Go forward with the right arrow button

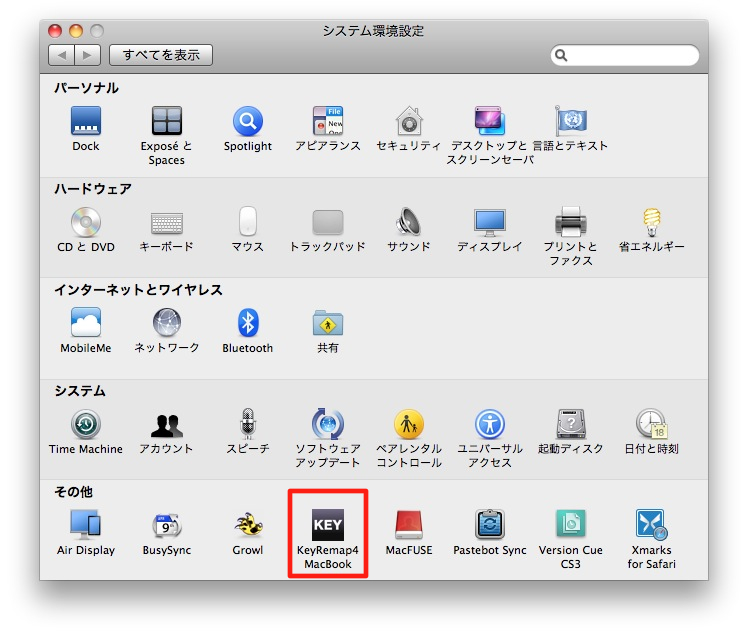[x=87, y=55]
